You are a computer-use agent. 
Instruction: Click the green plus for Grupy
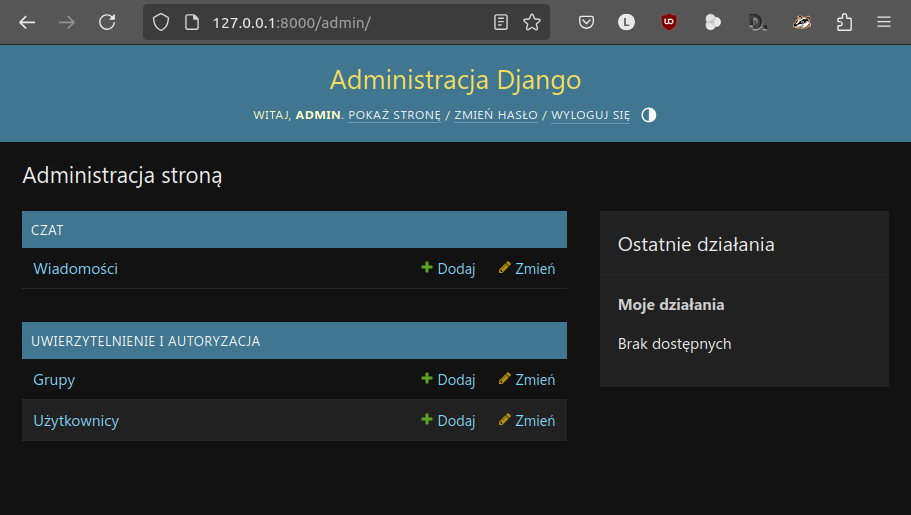pos(426,378)
